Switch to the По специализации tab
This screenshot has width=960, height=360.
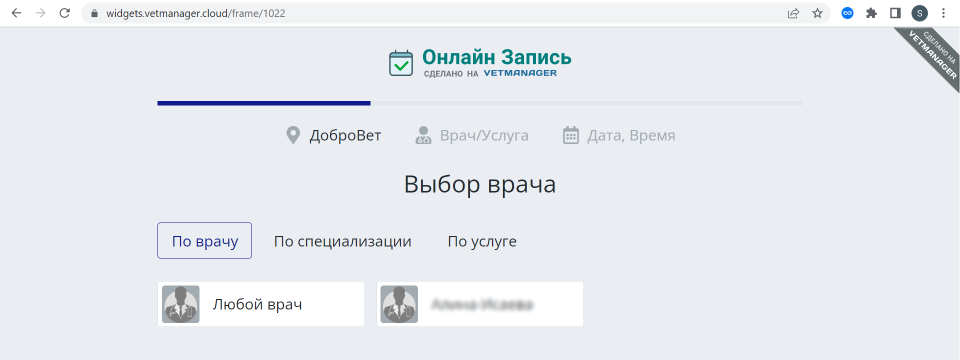coord(342,241)
